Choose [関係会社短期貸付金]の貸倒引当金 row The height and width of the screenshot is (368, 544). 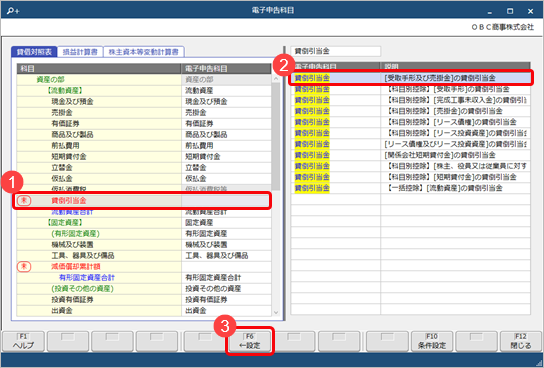[410, 155]
